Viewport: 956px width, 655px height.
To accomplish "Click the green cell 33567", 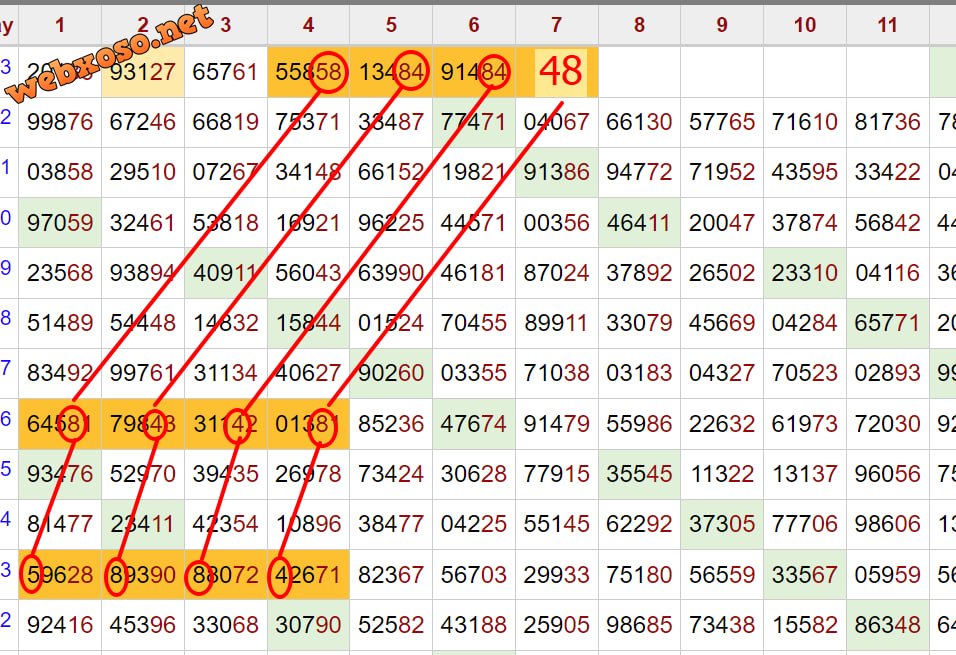I will coord(805,574).
